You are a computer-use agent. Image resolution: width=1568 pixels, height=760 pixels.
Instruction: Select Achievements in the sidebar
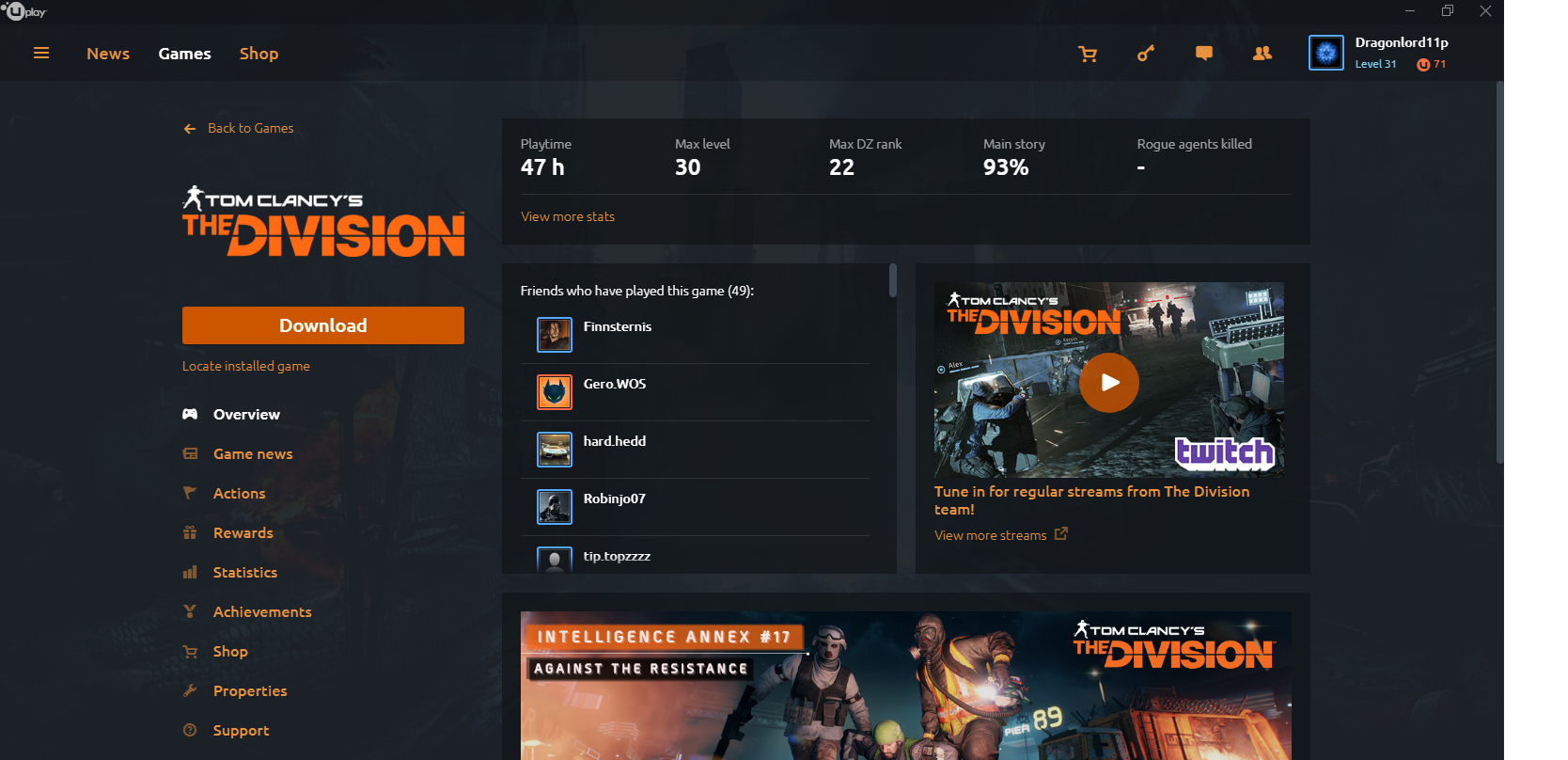click(x=261, y=611)
